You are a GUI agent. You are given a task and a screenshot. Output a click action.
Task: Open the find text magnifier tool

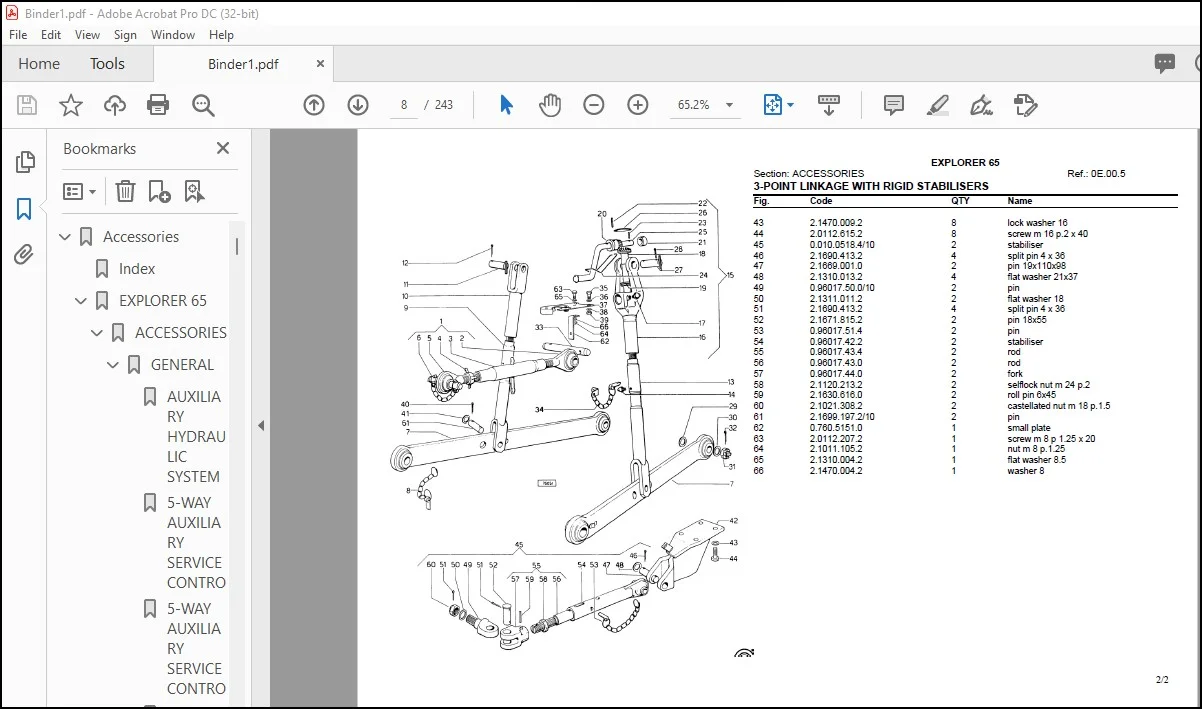pos(203,105)
